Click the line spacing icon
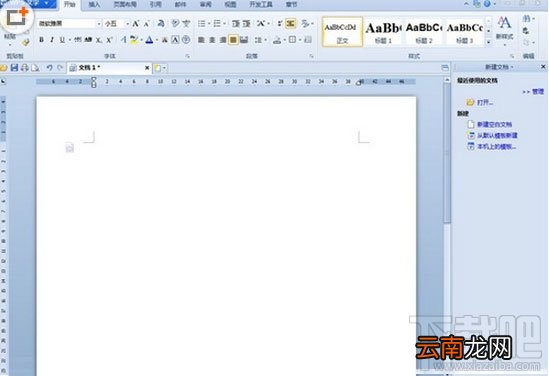The height and width of the screenshot is (376, 549). click(x=258, y=40)
